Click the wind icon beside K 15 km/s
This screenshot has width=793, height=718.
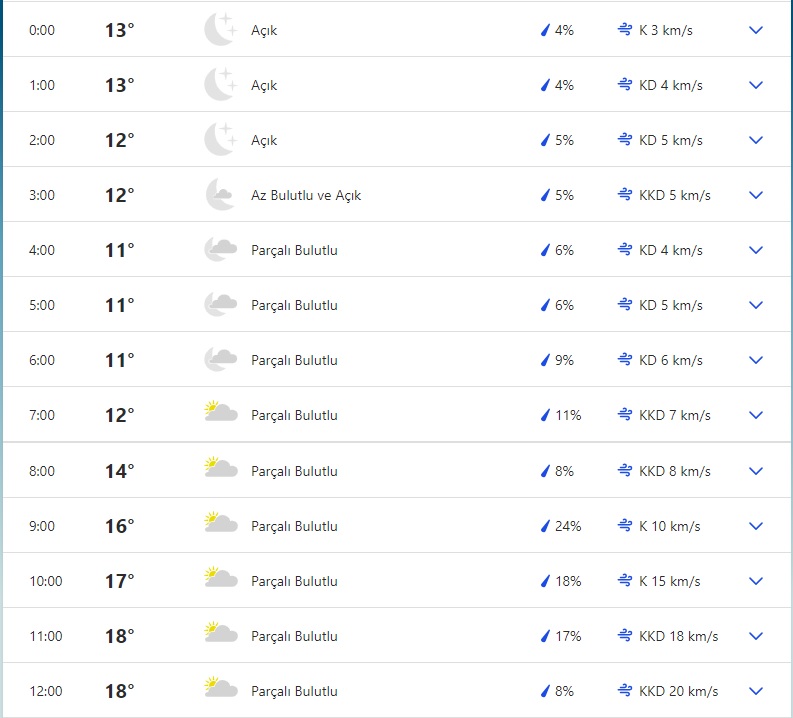click(x=625, y=581)
